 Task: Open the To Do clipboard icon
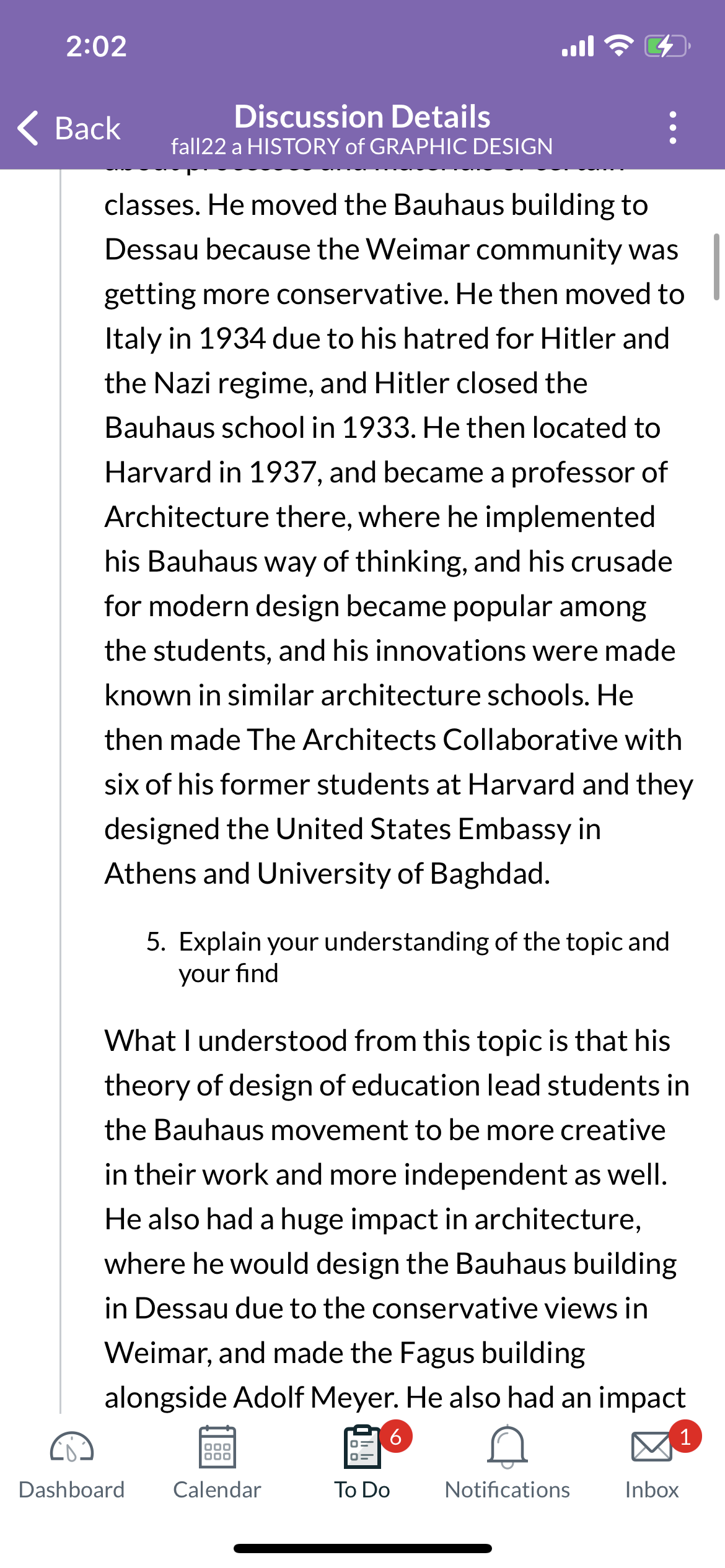pyautogui.click(x=362, y=1447)
